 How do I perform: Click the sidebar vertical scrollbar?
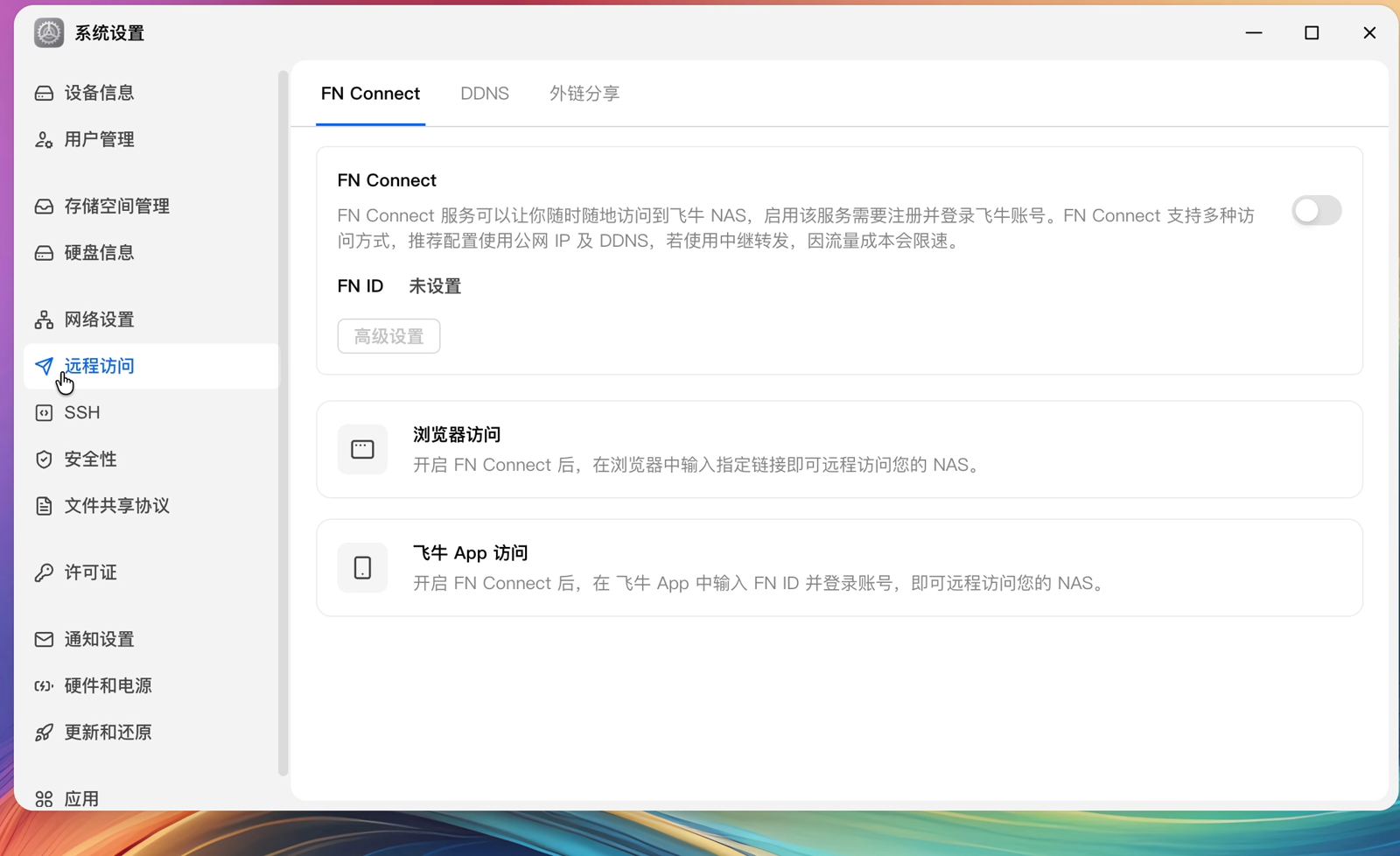(x=283, y=423)
